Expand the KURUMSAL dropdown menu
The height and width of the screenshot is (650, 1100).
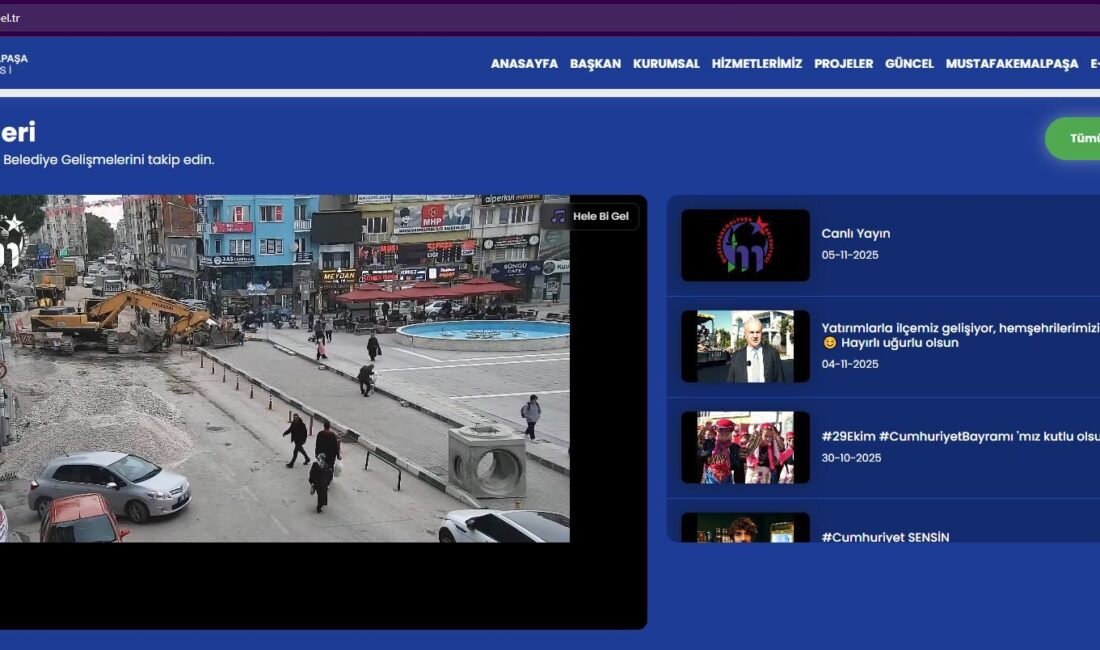666,64
